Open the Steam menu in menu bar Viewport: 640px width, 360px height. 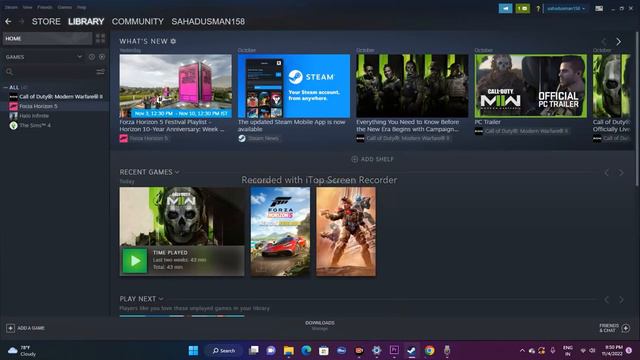coord(11,7)
